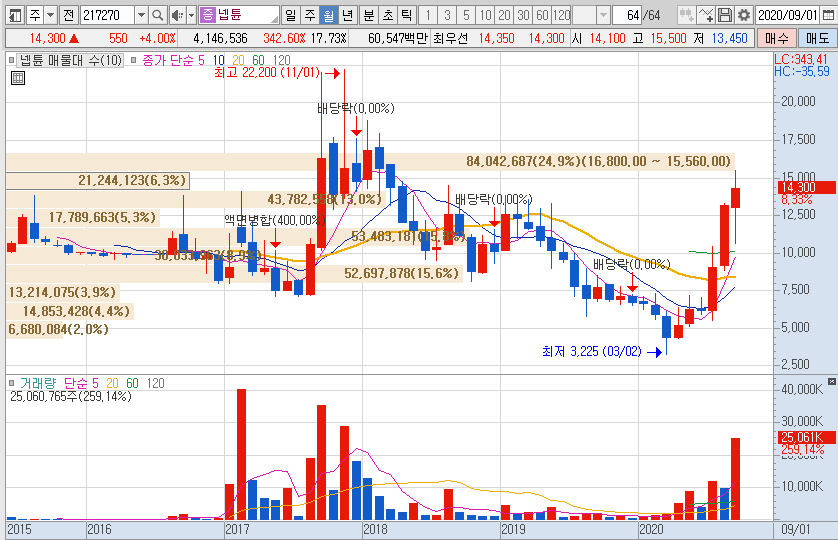The image size is (838, 540).
Task: Click the 13,214,075(3.9%) volume profile label
Action: point(62,292)
